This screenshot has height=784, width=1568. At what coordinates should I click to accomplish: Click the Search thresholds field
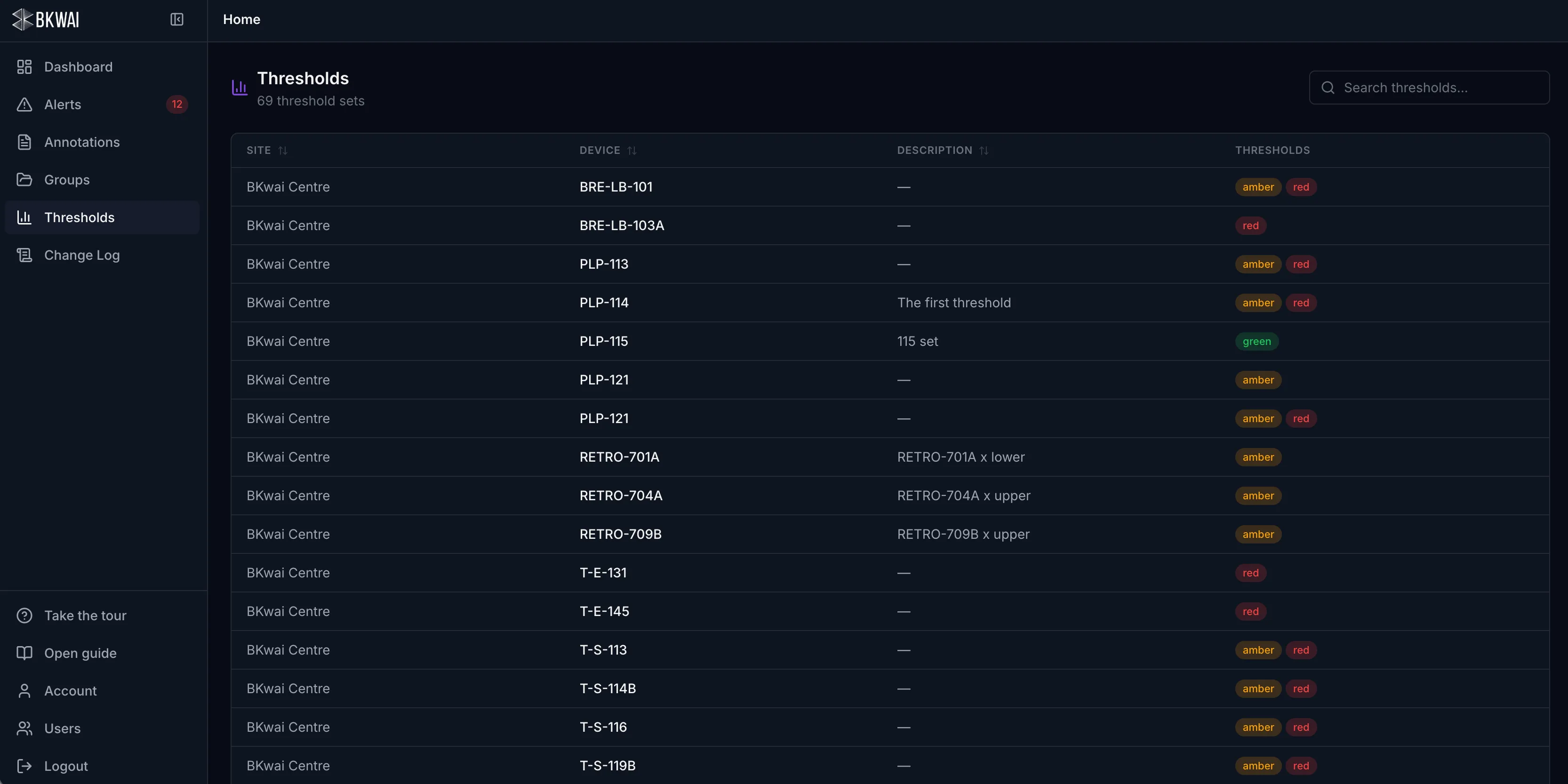(1429, 88)
